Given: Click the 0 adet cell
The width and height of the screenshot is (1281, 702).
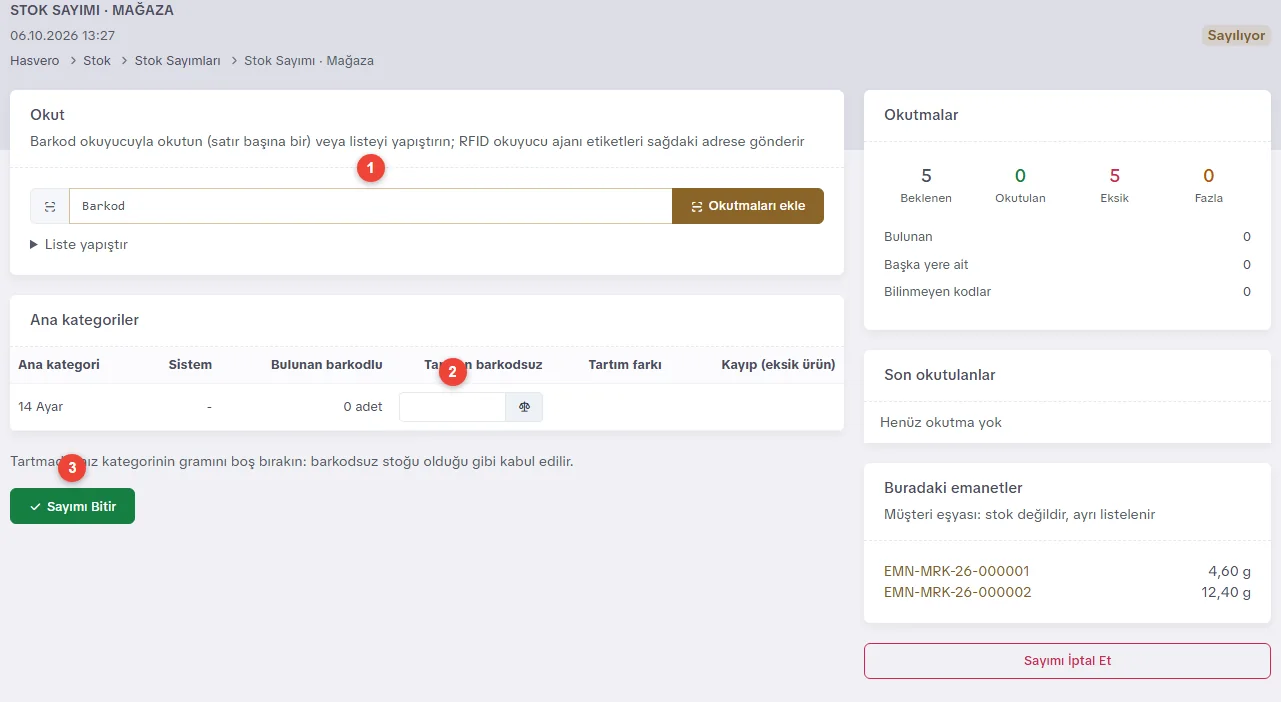Looking at the screenshot, I should (363, 407).
